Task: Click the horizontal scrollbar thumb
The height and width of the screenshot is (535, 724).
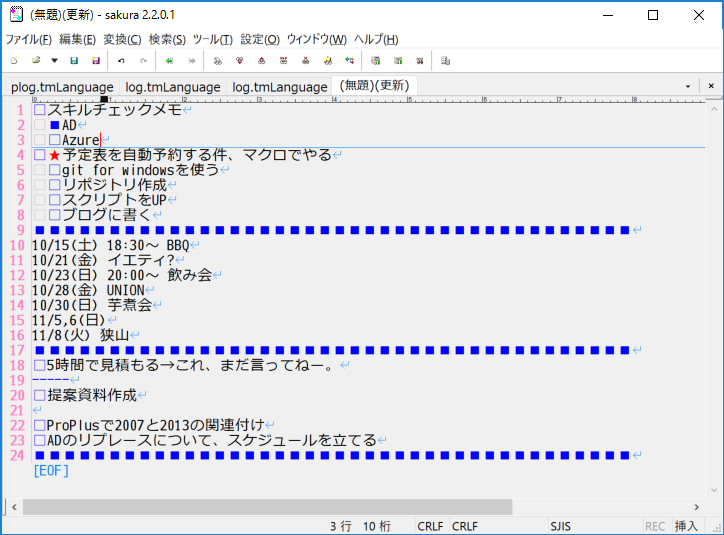Action: 268,507
